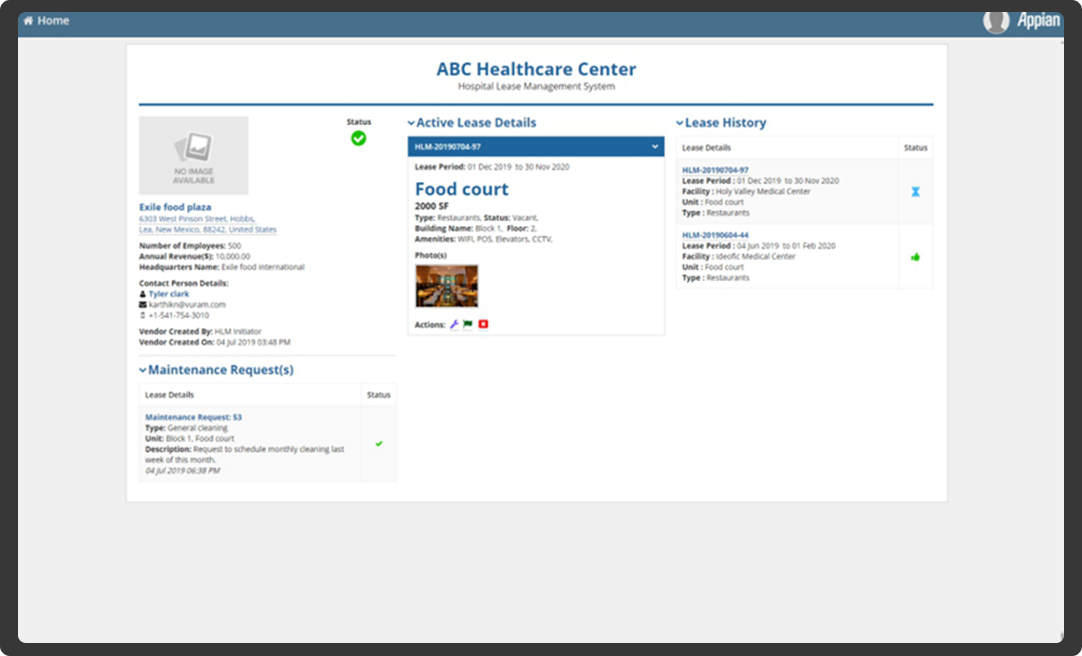Open lease HLM-20190704-97 in Lease History
This screenshot has width=1082, height=656.
[715, 170]
